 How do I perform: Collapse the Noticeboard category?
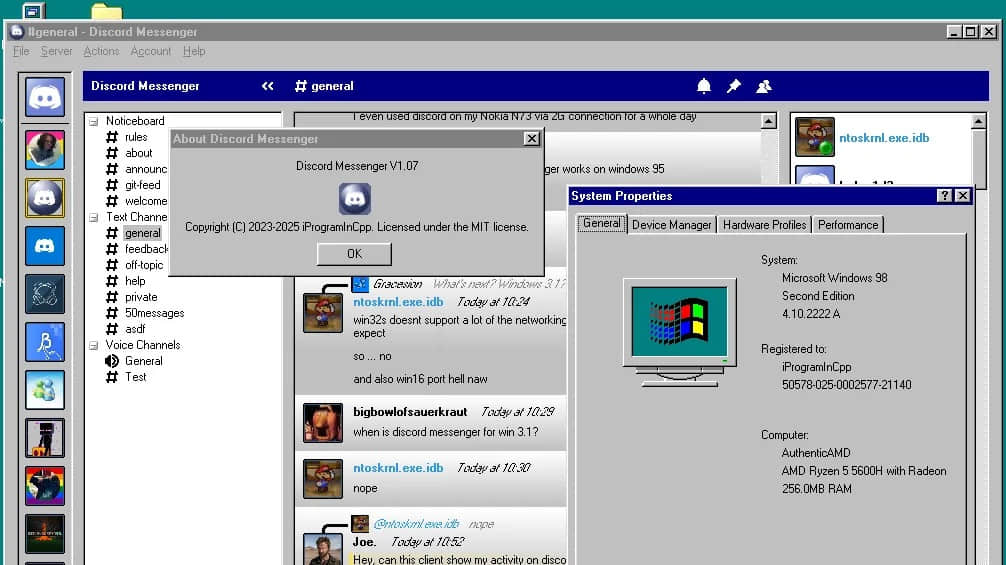[x=94, y=121]
